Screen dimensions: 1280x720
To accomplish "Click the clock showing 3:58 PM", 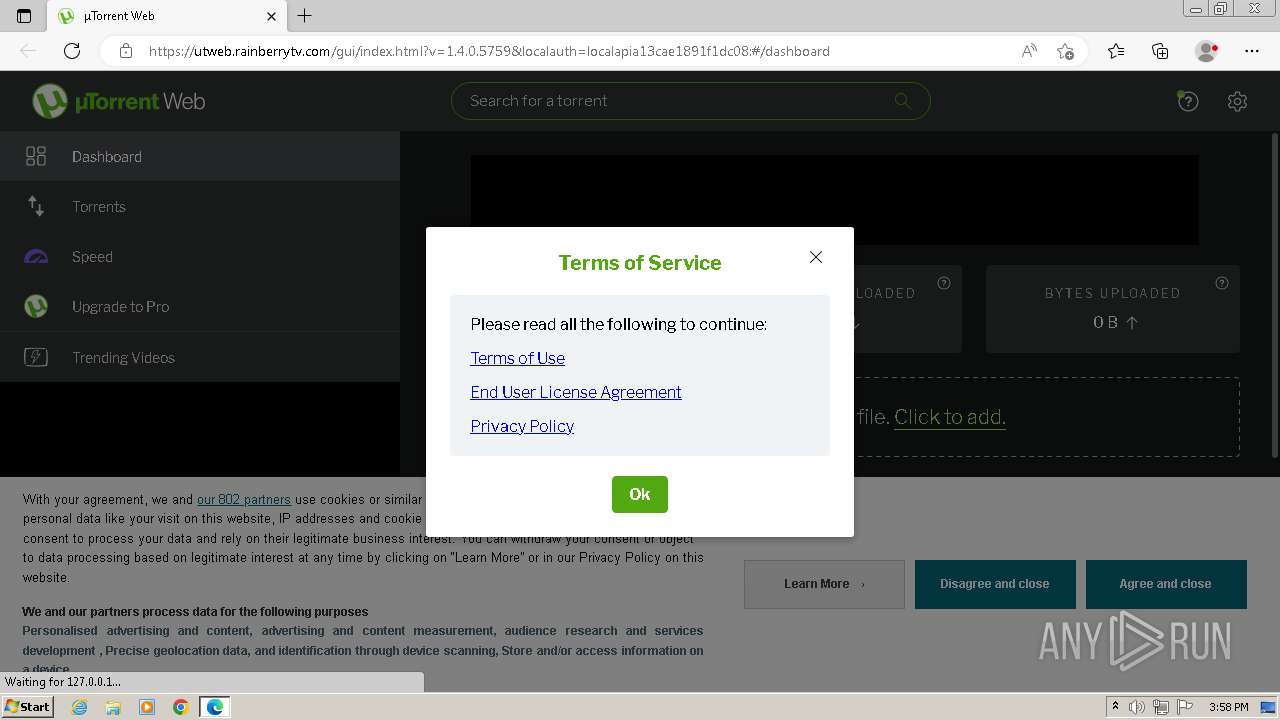I will (1228, 707).
